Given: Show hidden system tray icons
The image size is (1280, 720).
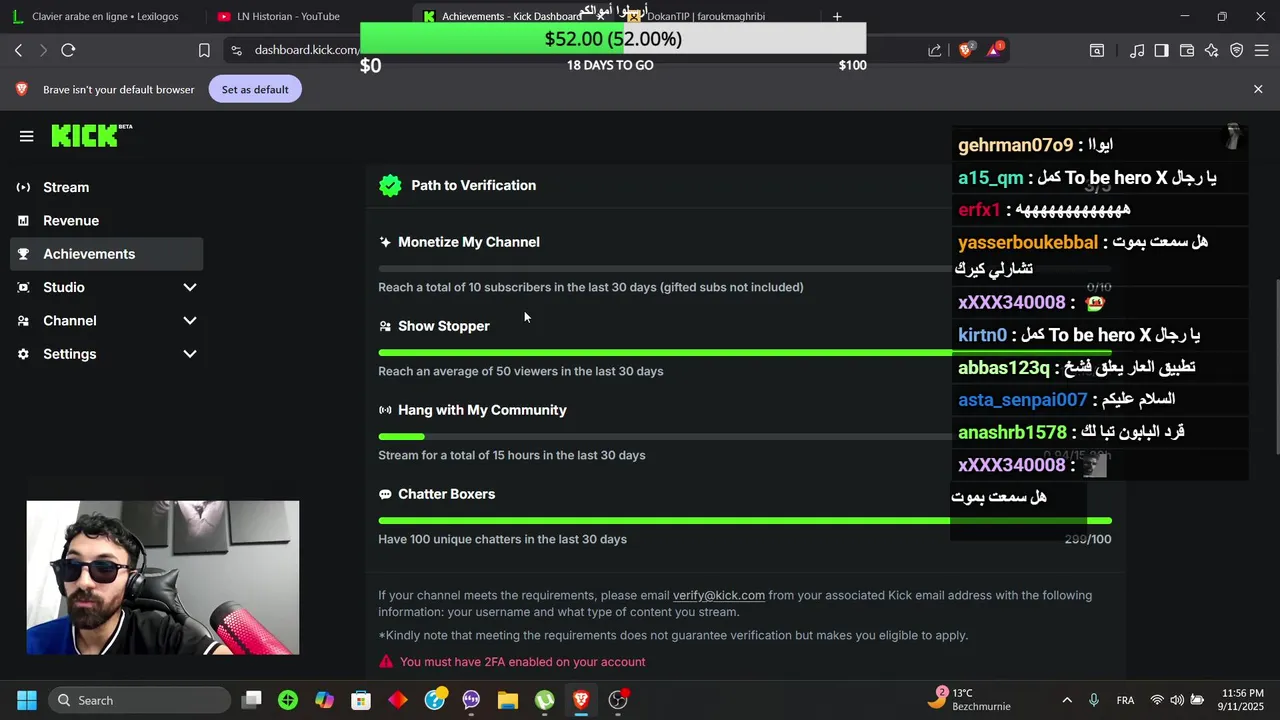Looking at the screenshot, I should click(1067, 700).
